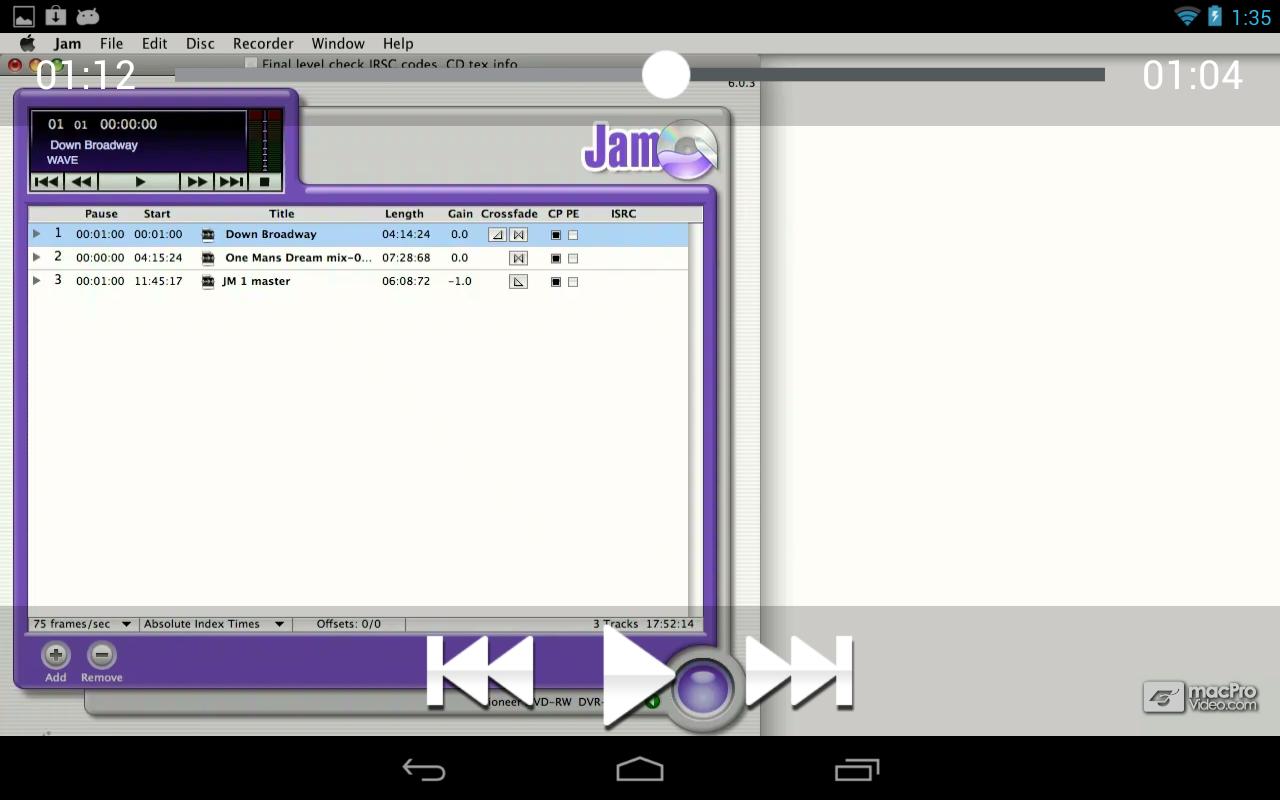The height and width of the screenshot is (800, 1280).
Task: Open the Apple menu
Action: (x=28, y=43)
